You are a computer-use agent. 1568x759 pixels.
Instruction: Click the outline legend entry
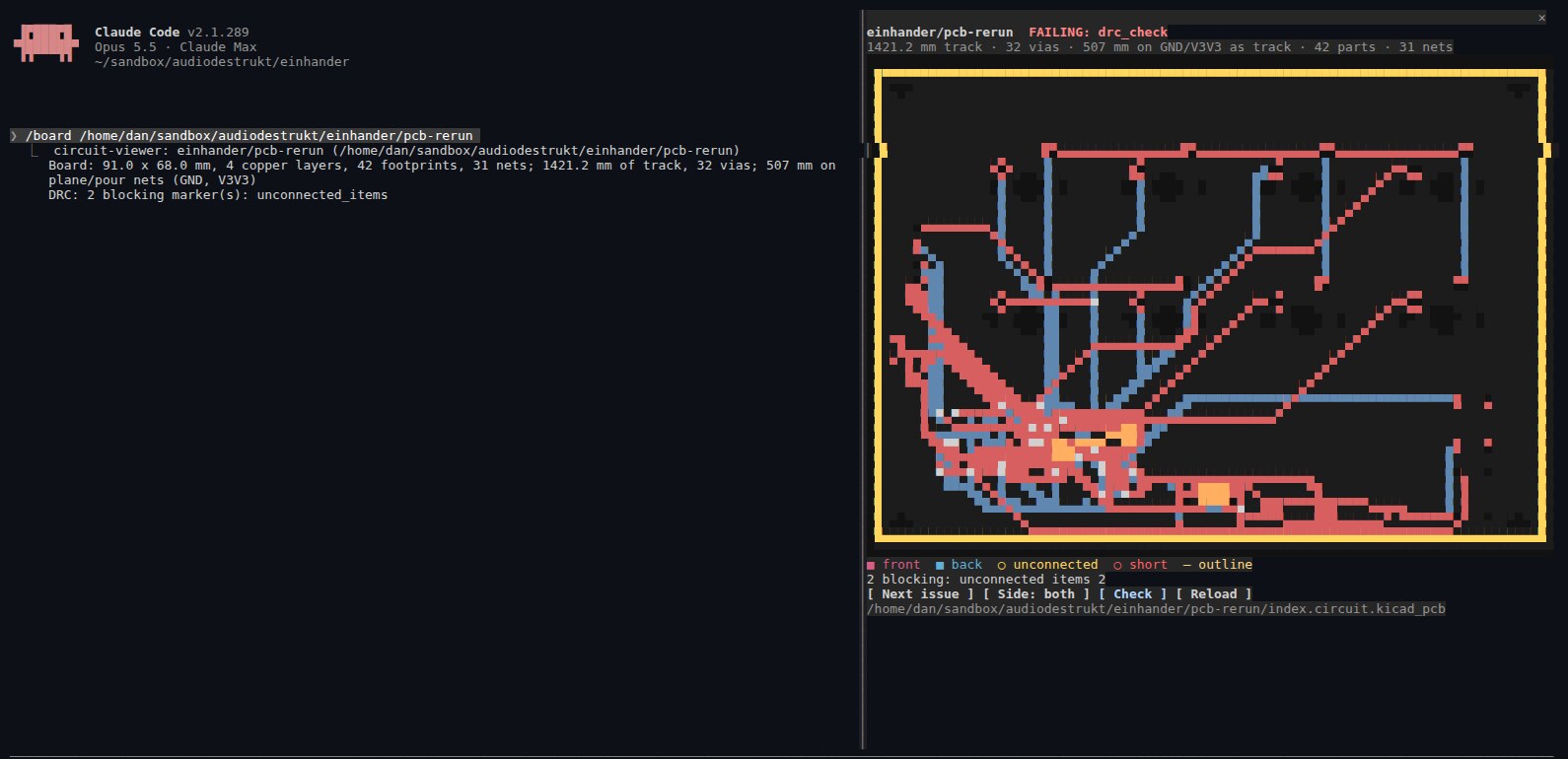(x=1217, y=565)
